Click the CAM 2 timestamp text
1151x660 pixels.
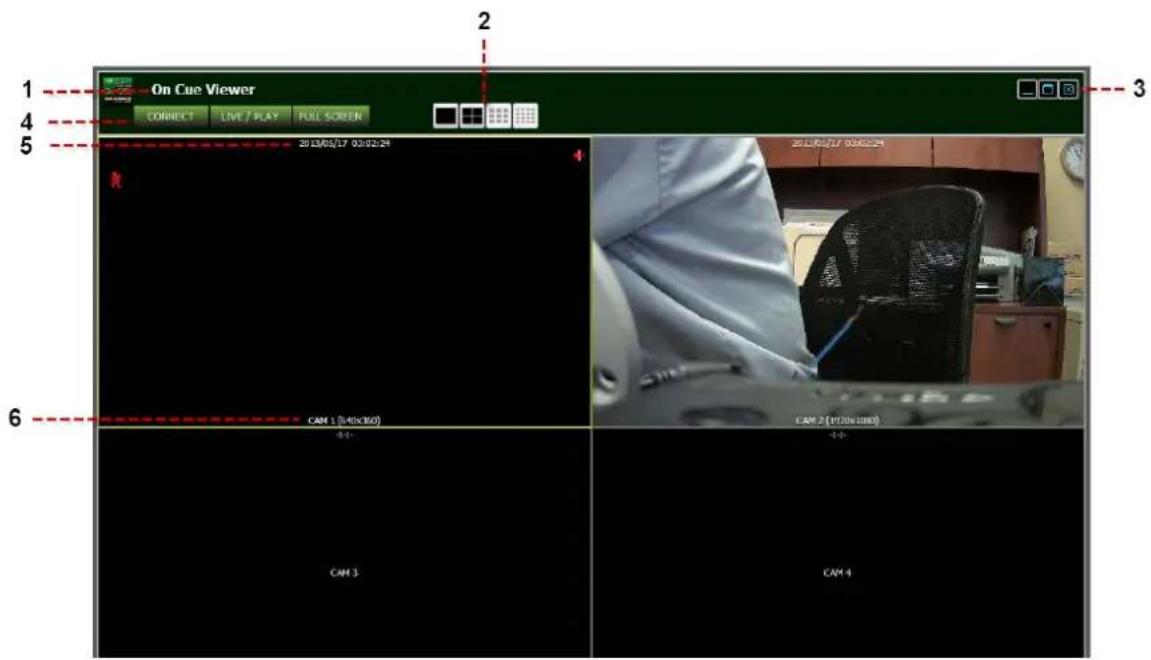coord(838,143)
